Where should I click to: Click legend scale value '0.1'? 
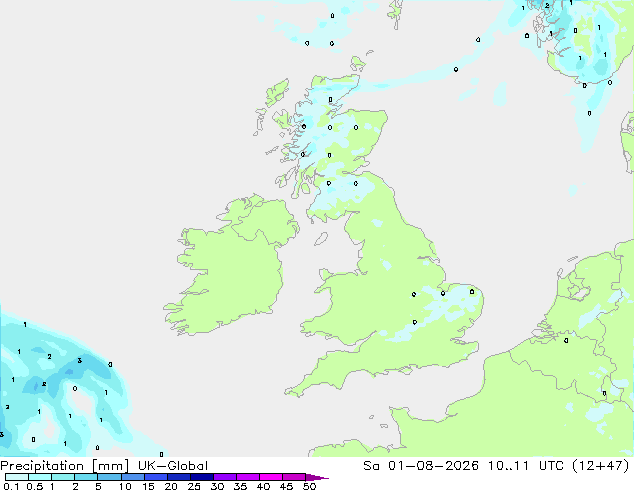click(x=11, y=486)
